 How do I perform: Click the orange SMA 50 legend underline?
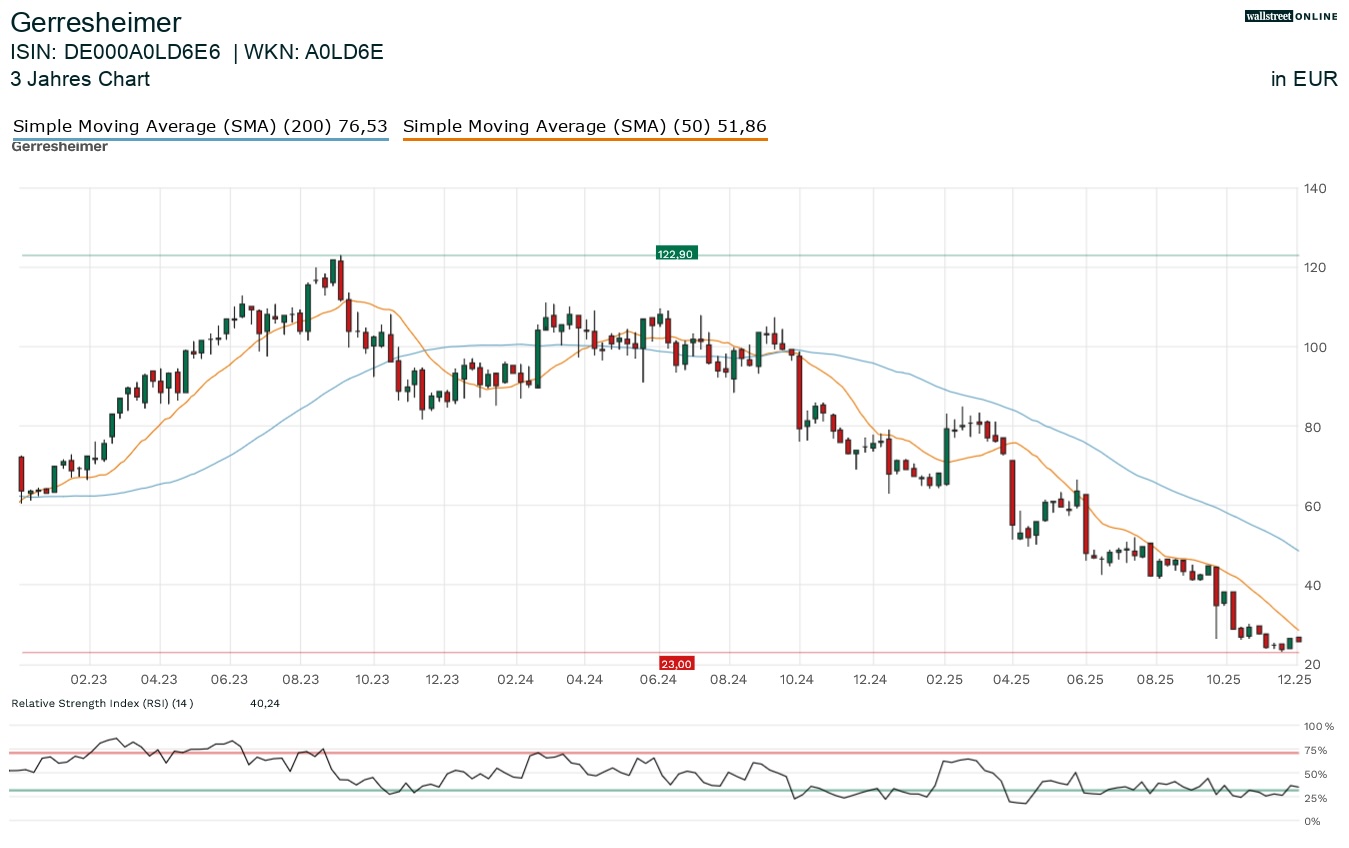(584, 139)
